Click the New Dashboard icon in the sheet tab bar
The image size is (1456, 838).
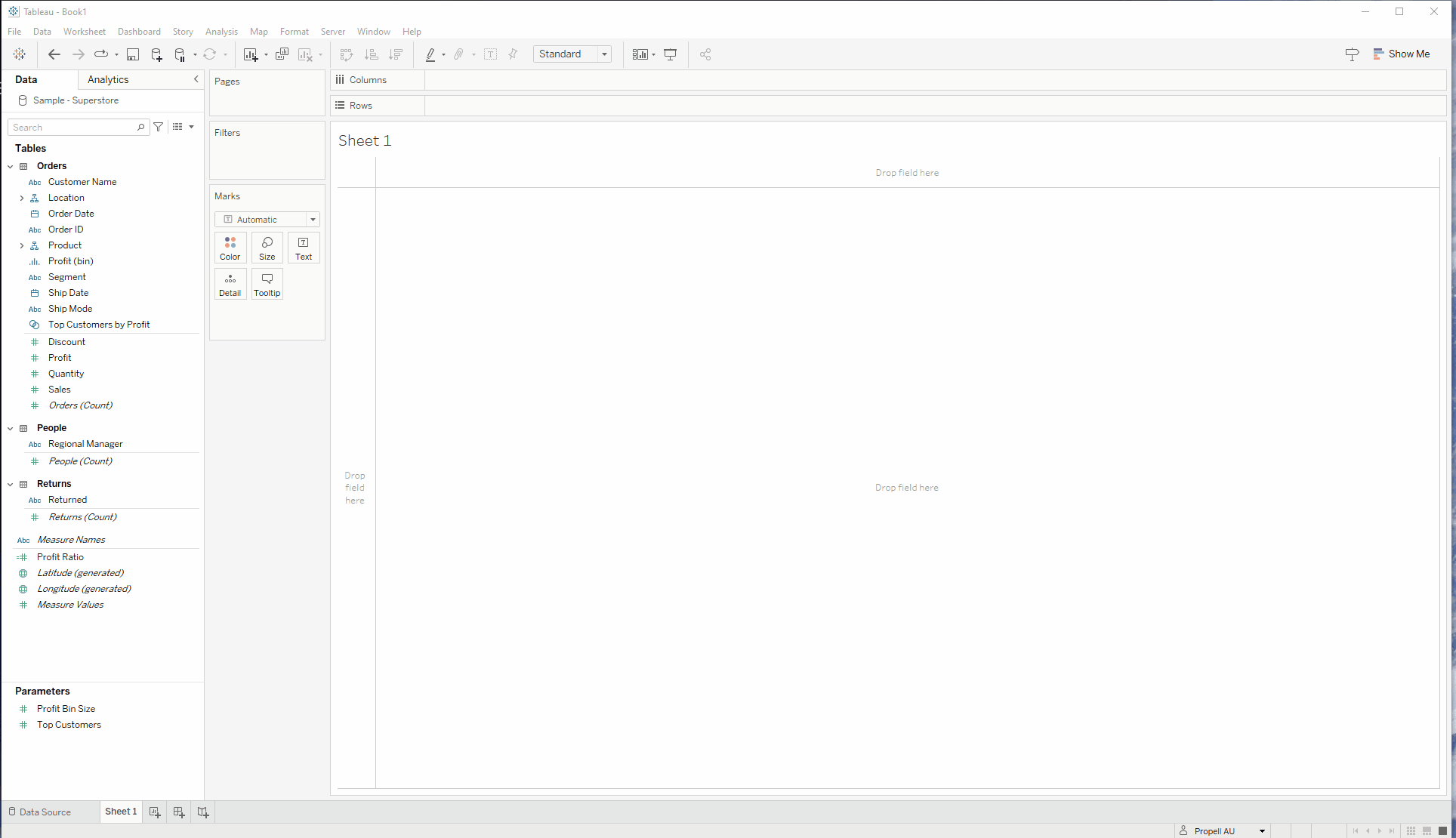pyautogui.click(x=179, y=812)
